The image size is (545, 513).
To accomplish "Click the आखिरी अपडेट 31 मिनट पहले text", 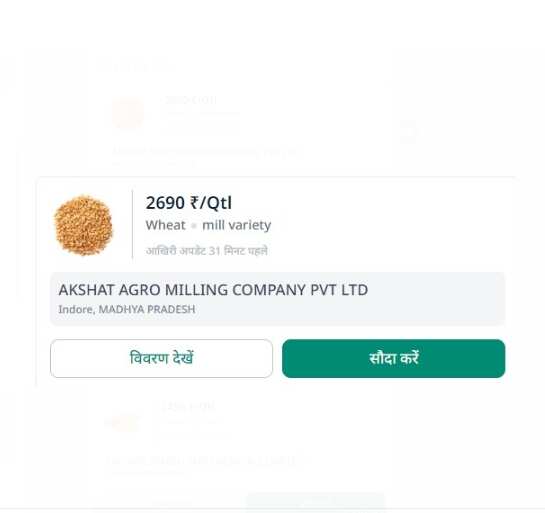I will point(207,251).
